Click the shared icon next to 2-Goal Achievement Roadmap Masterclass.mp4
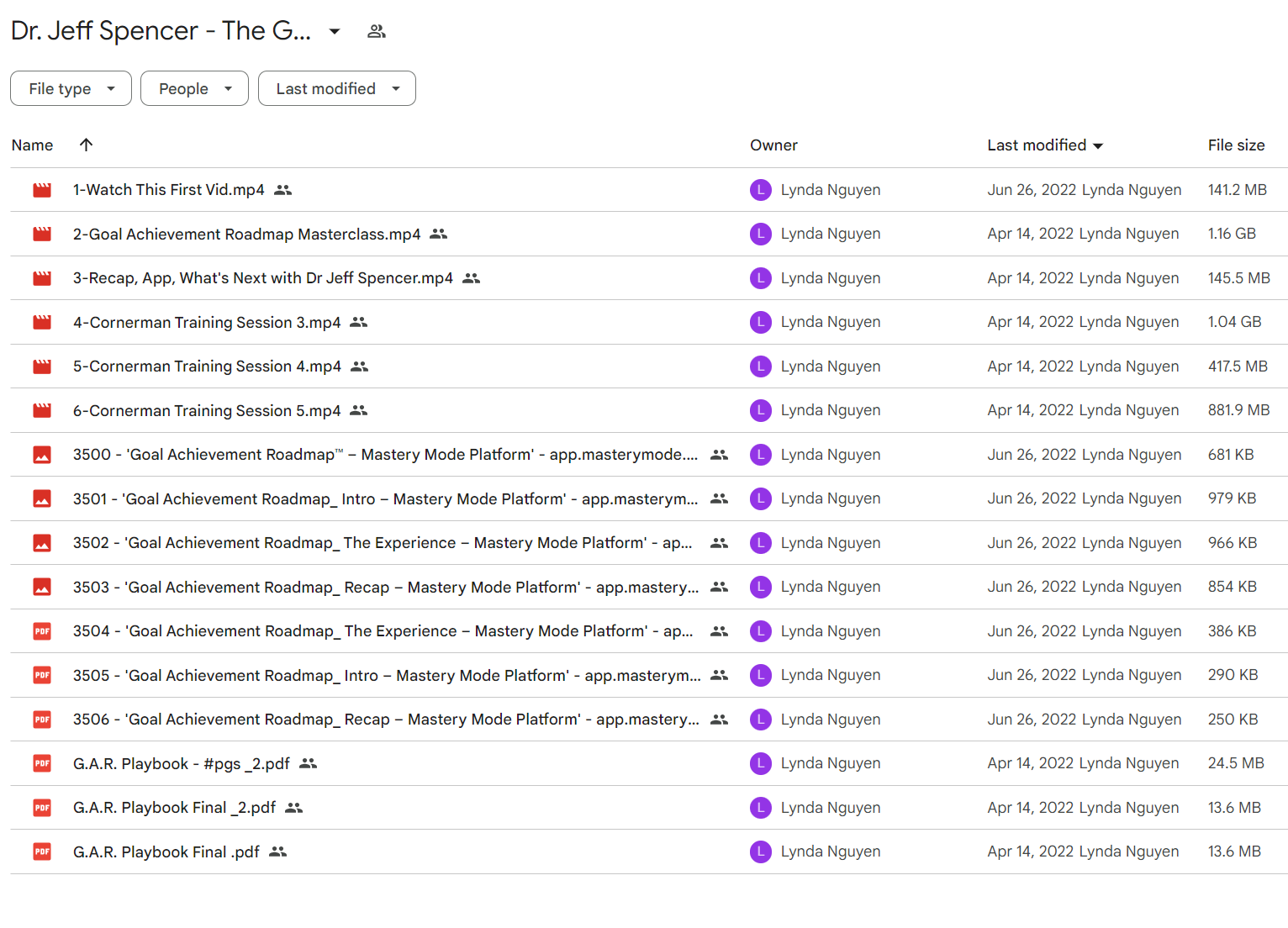Image resolution: width=1288 pixels, height=928 pixels. click(x=439, y=234)
